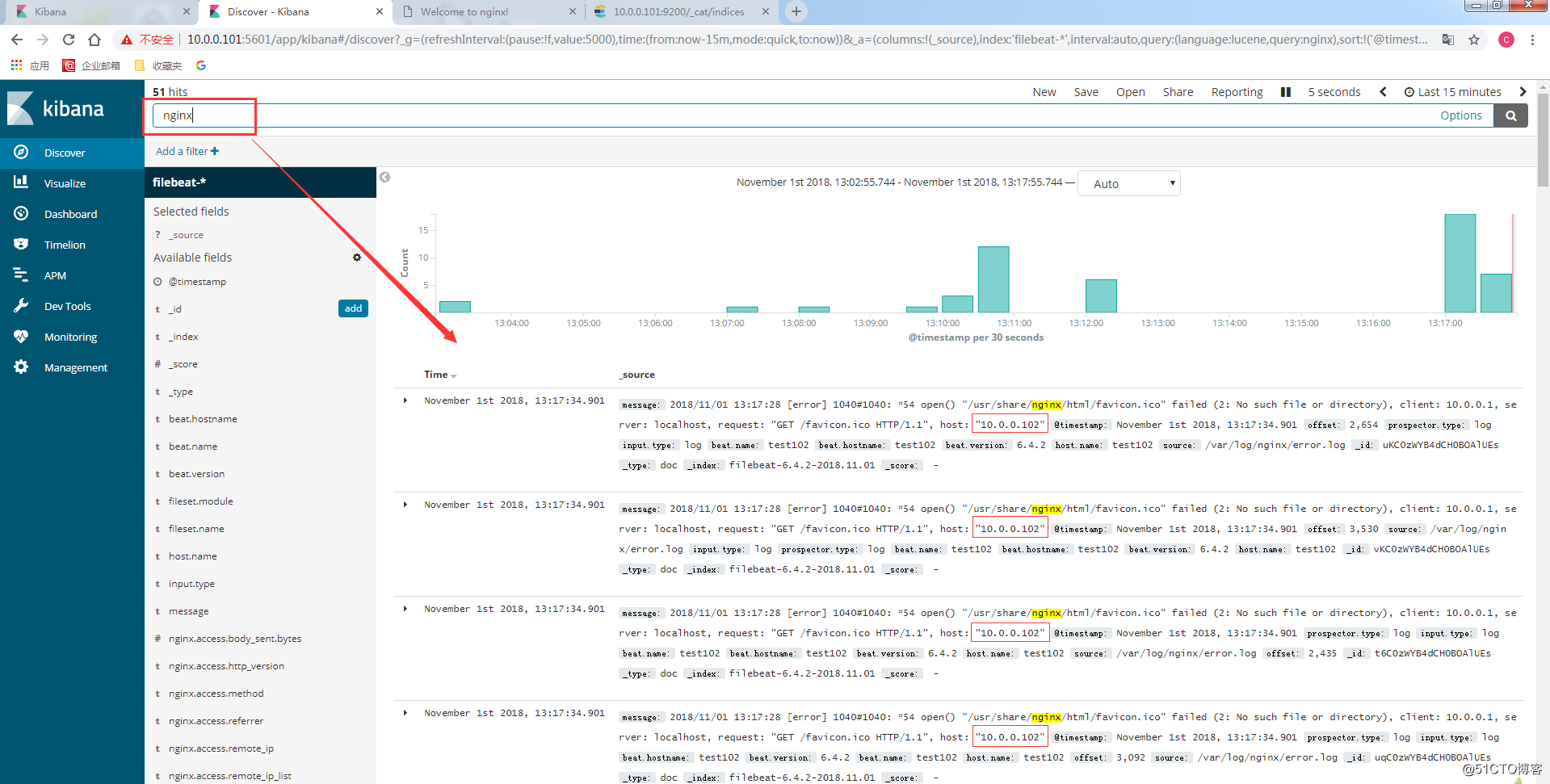
Task: Step time range forward
Action: click(x=1523, y=92)
